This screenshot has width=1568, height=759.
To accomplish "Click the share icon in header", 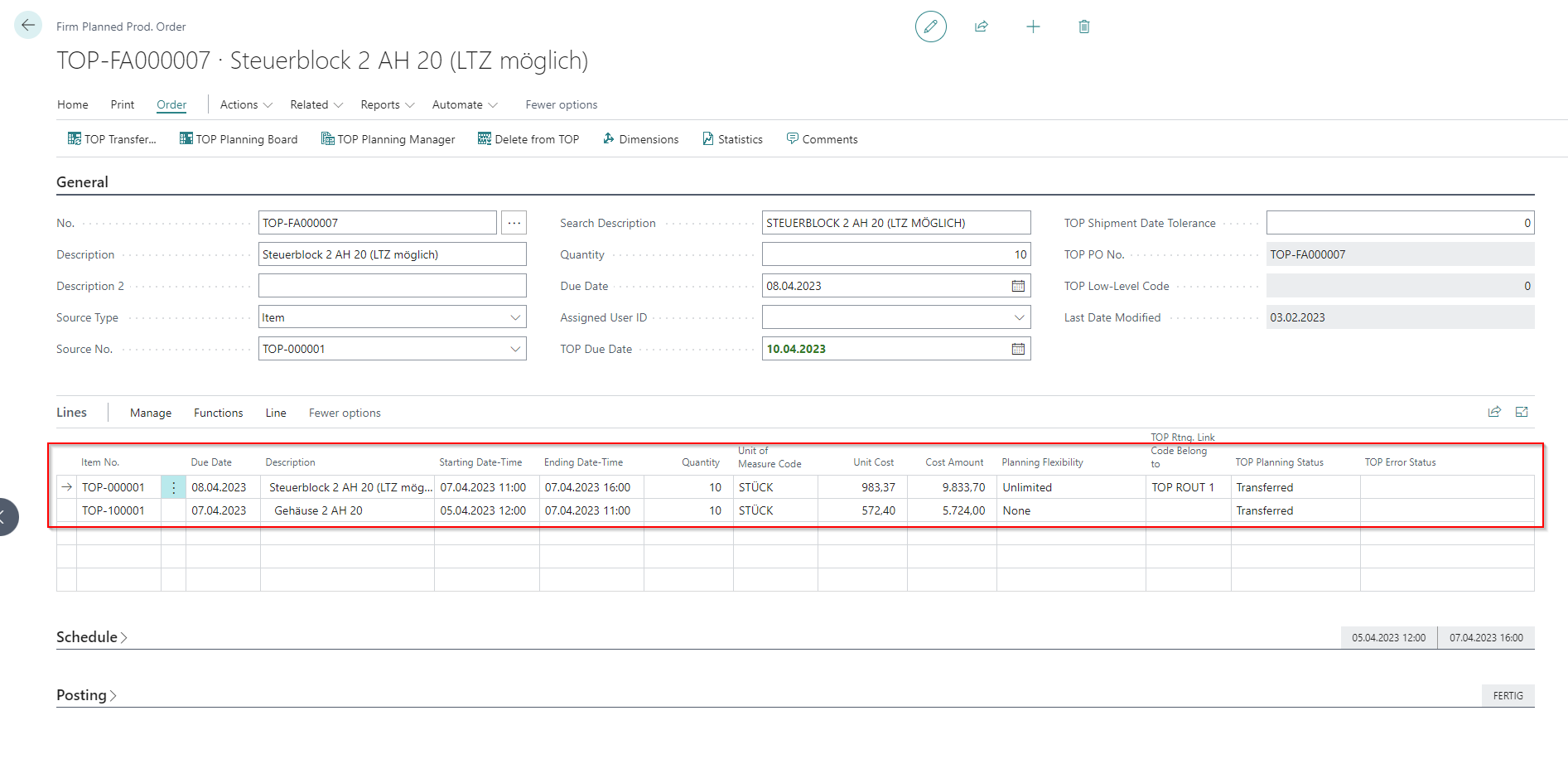I will coord(982,27).
